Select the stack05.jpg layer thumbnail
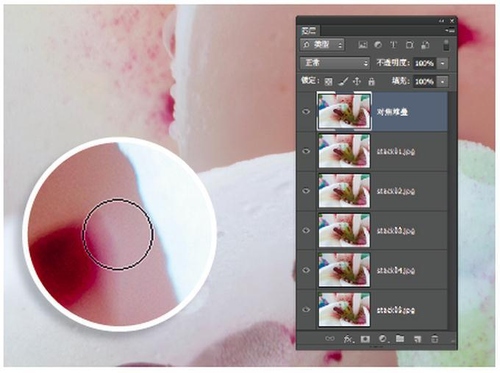This screenshot has height=373, width=500. (344, 309)
